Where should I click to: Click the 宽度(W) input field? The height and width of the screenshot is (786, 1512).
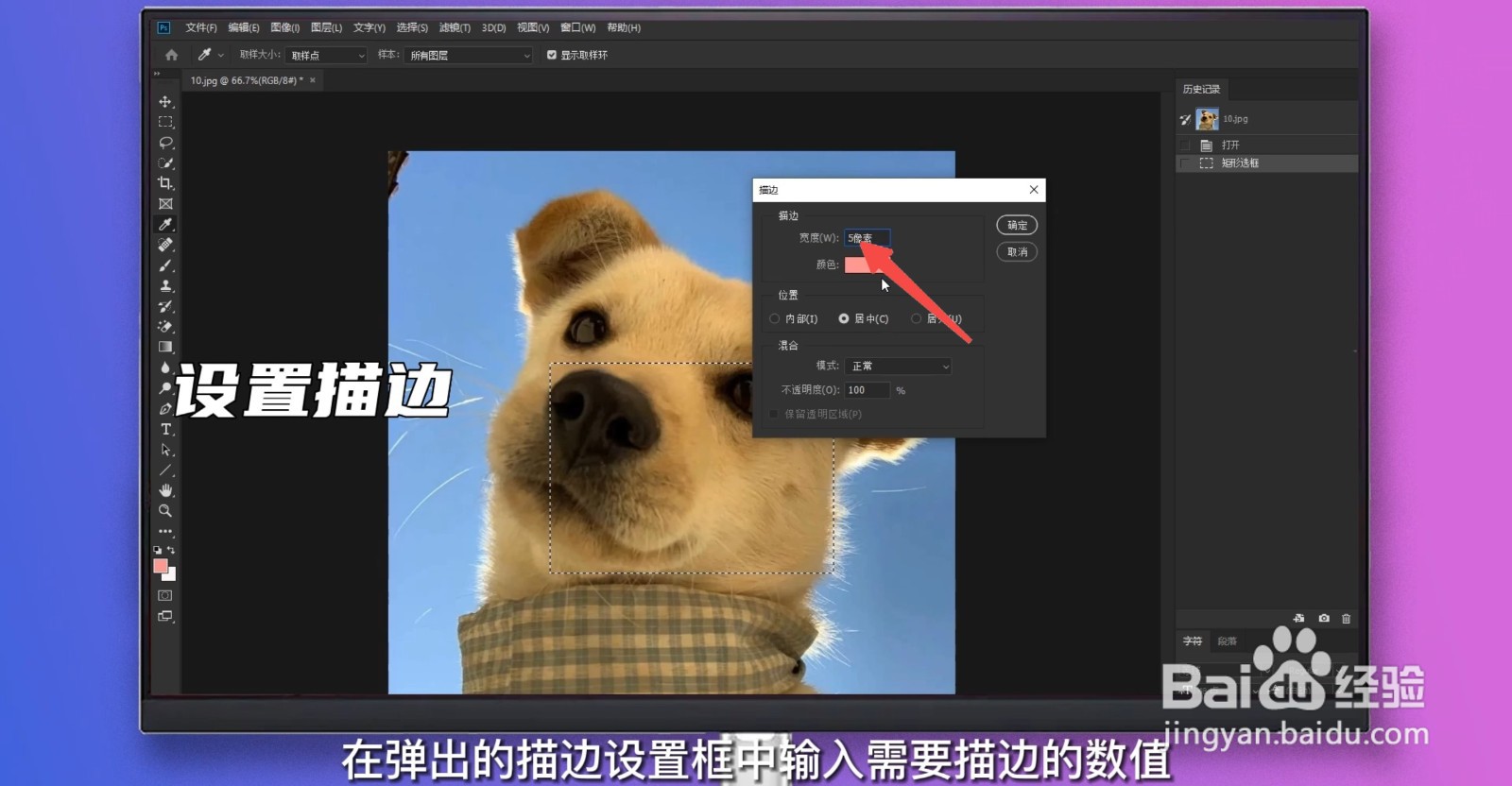coord(867,238)
